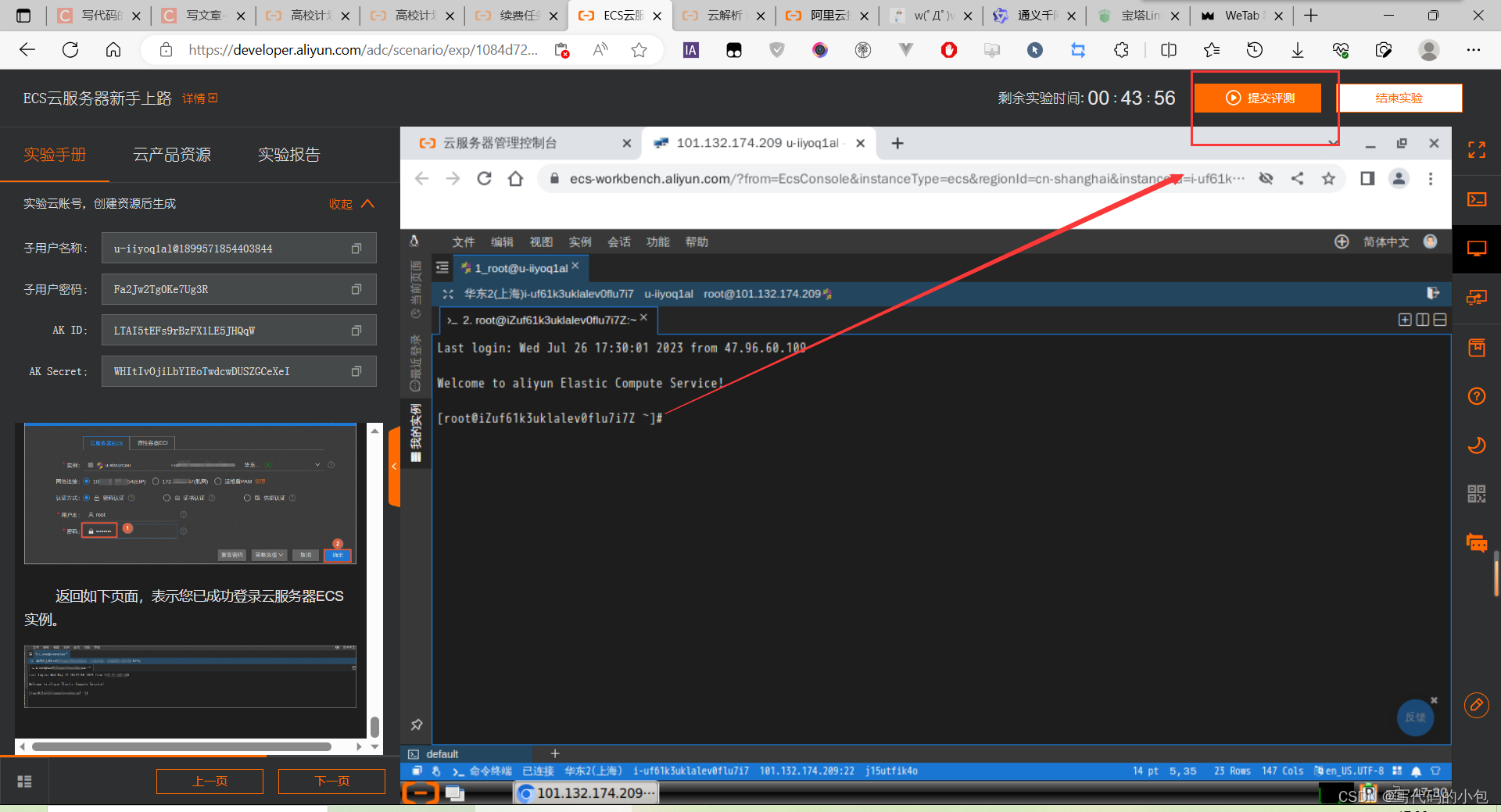The image size is (1501, 812).
Task: Open Edge extensions puzzle icon
Action: [1121, 50]
